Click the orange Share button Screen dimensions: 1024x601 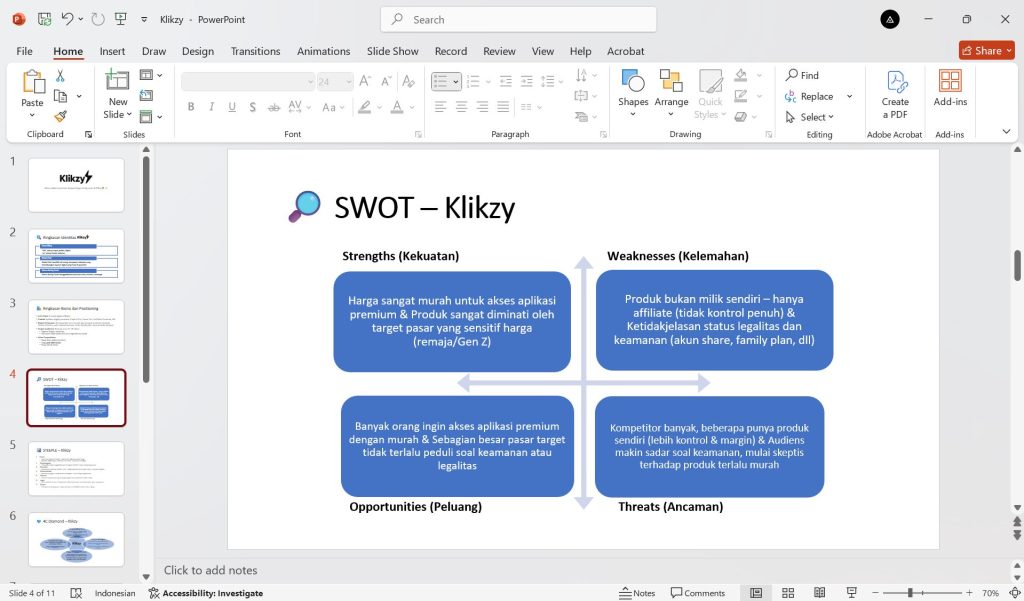(986, 49)
